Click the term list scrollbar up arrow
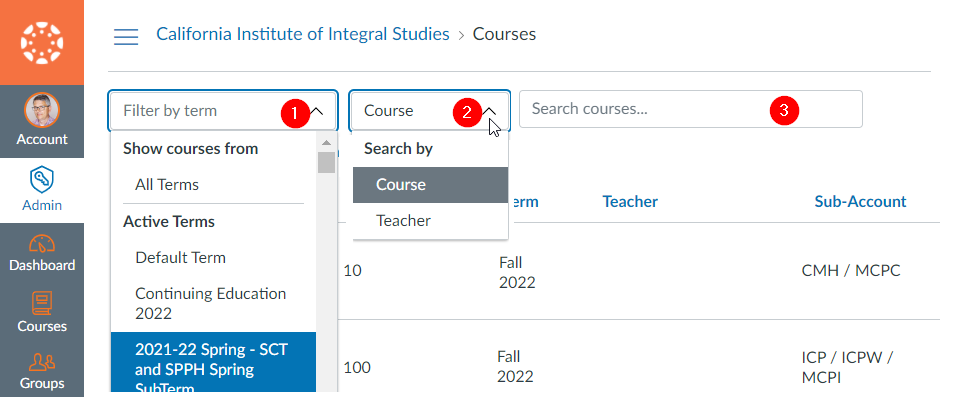The width and height of the screenshot is (958, 397). (326, 142)
